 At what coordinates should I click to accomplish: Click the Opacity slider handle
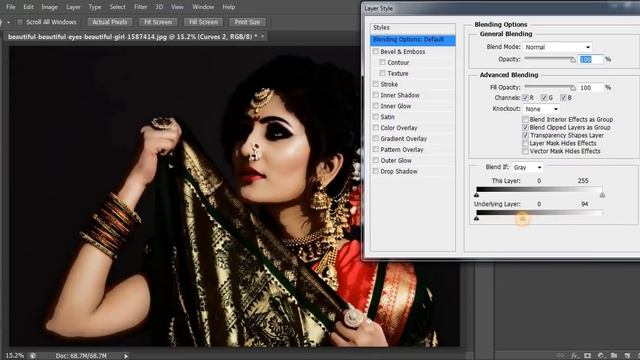pos(573,60)
